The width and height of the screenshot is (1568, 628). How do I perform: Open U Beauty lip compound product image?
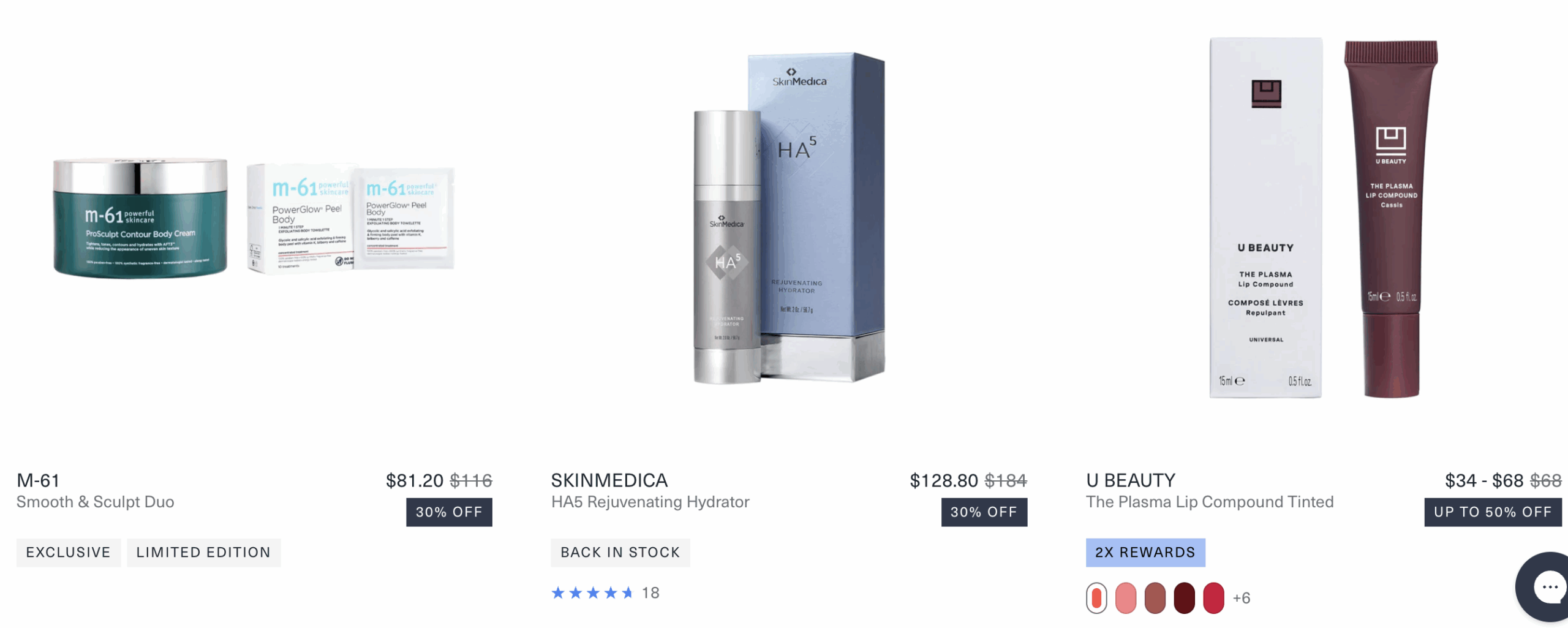pyautogui.click(x=1324, y=218)
